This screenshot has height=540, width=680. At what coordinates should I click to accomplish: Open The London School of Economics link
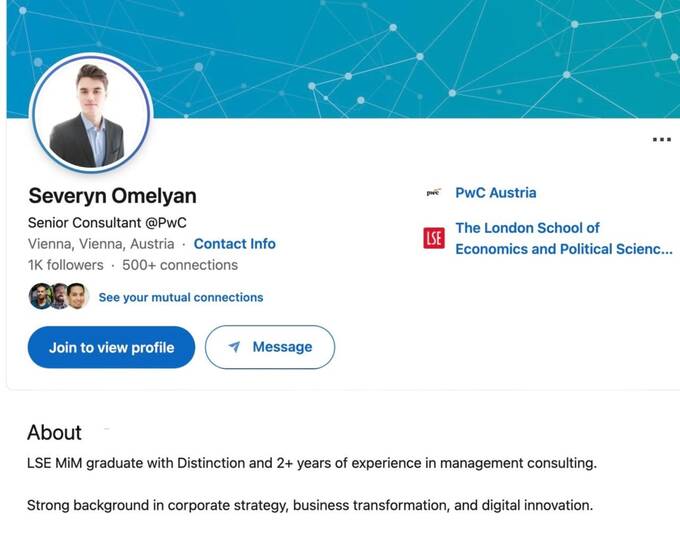pyautogui.click(x=562, y=238)
